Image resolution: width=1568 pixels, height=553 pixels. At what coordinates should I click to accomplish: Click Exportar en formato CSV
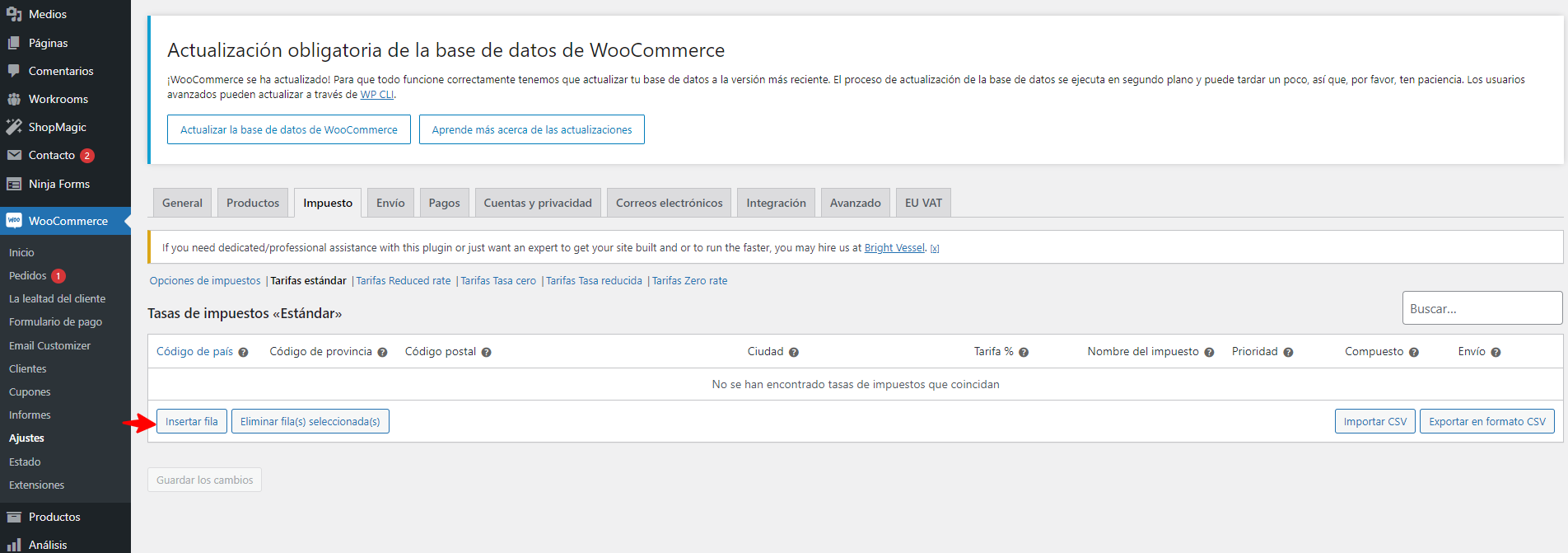click(1487, 421)
